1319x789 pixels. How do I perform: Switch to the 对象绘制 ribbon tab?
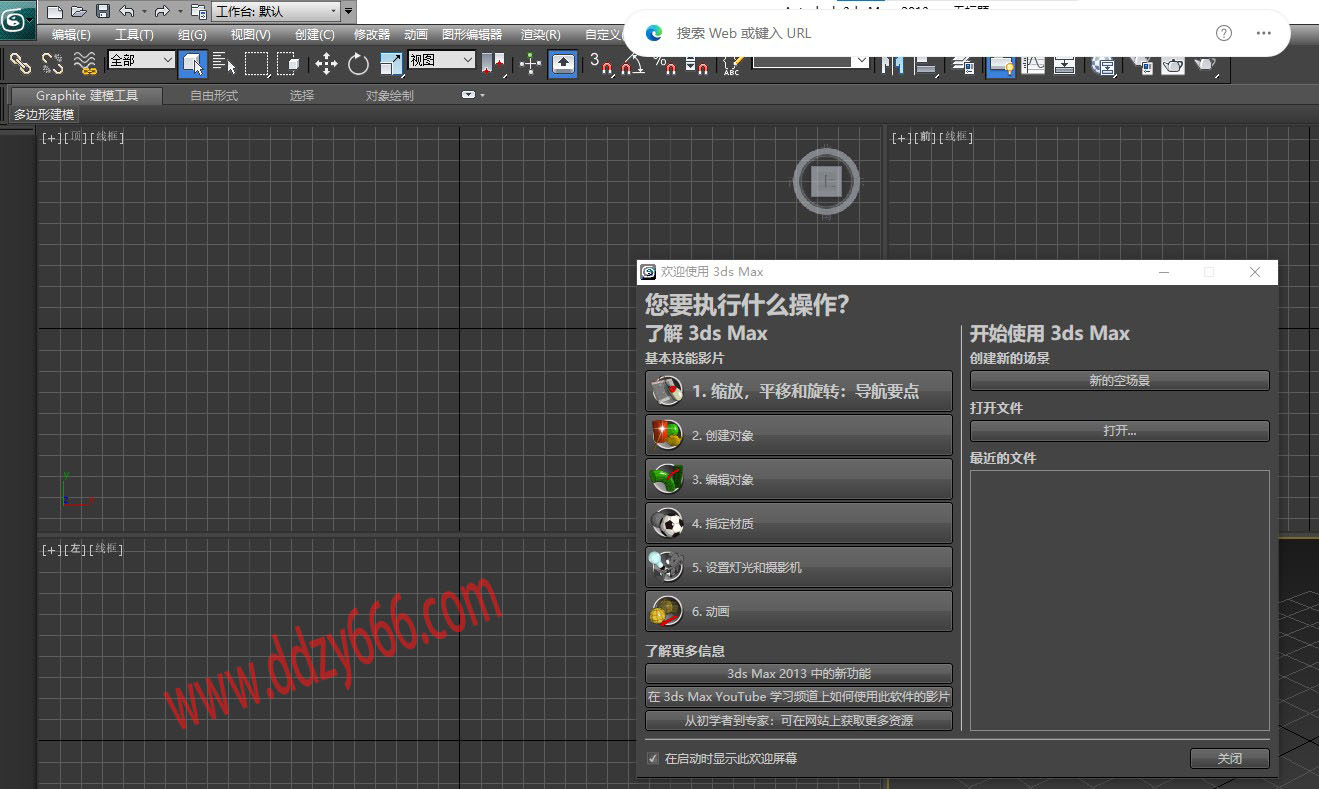click(389, 96)
